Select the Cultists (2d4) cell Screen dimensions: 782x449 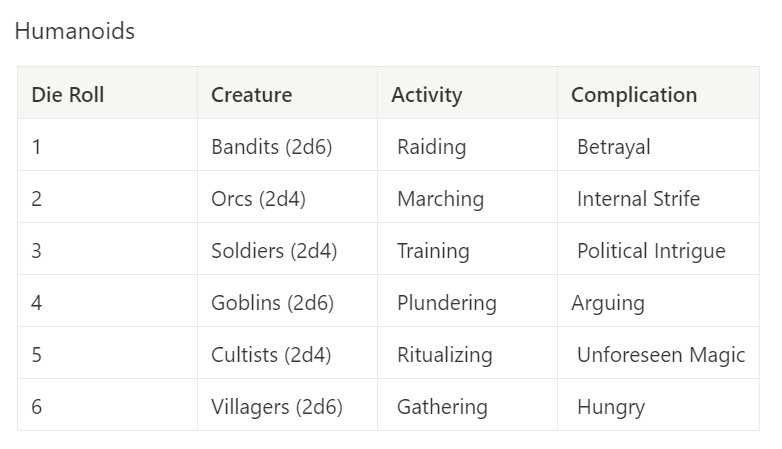click(x=271, y=355)
